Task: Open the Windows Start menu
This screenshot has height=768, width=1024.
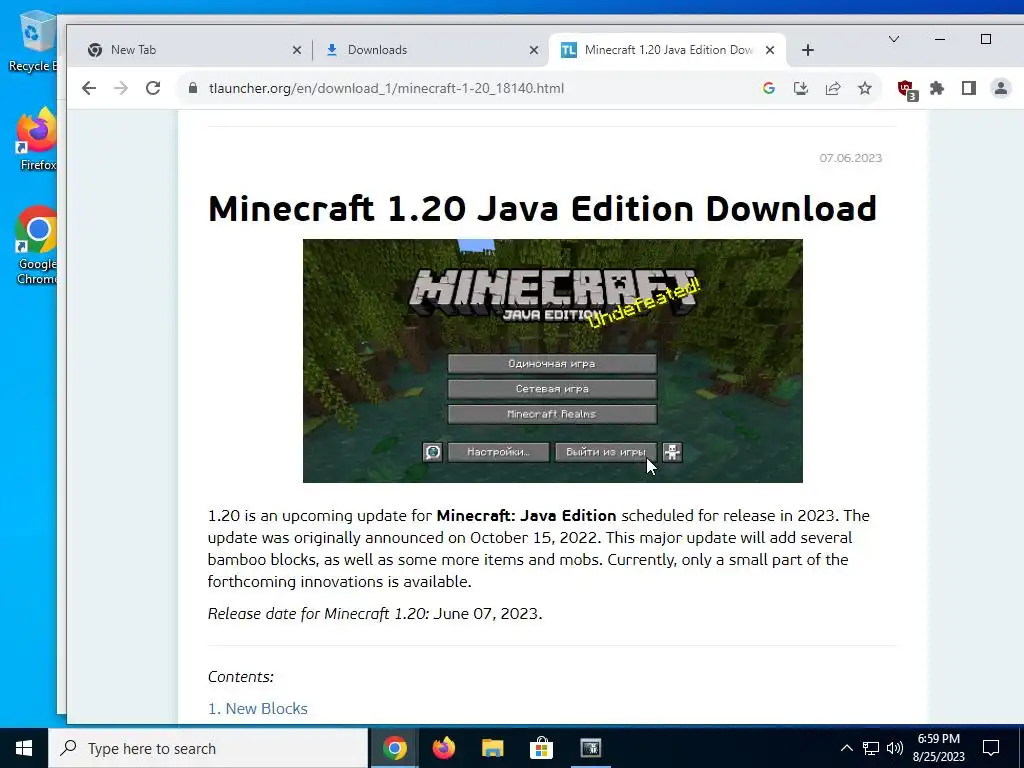Action: pos(24,748)
